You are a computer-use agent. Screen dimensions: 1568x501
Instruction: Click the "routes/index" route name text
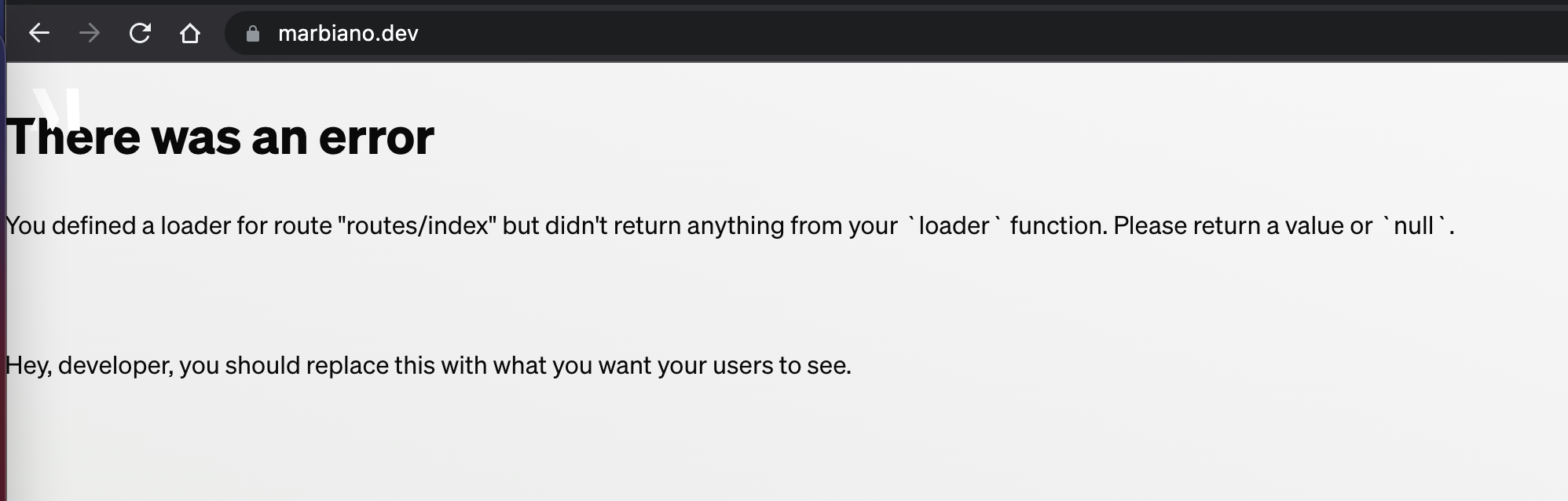pyautogui.click(x=417, y=225)
